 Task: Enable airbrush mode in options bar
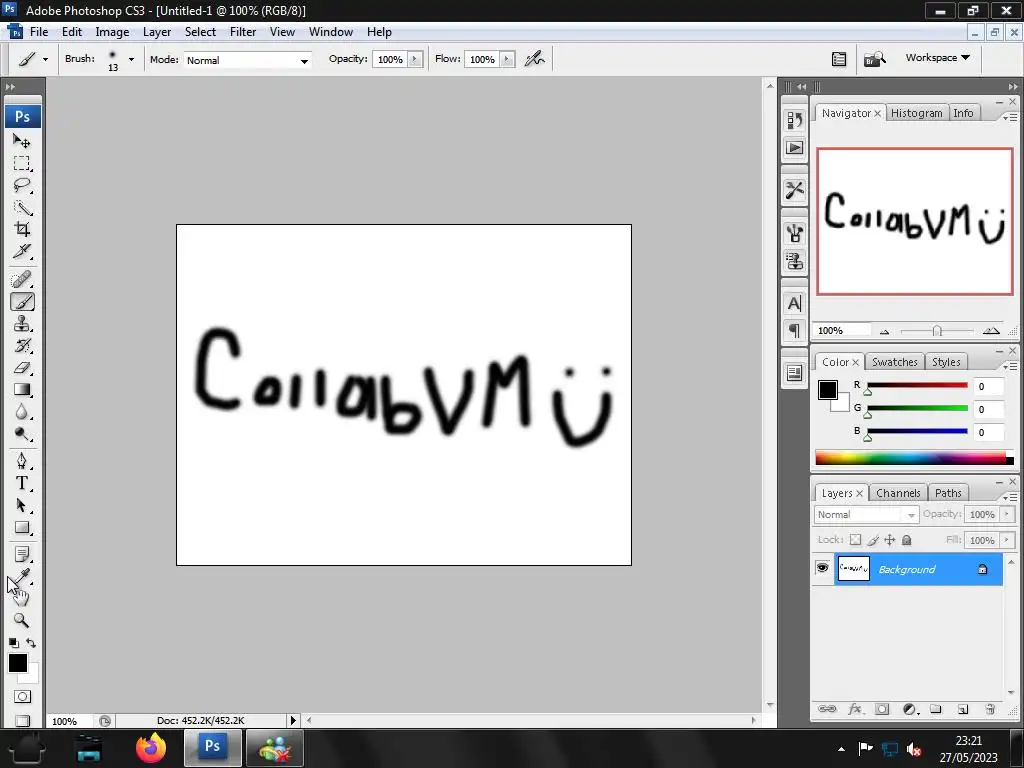coord(535,59)
